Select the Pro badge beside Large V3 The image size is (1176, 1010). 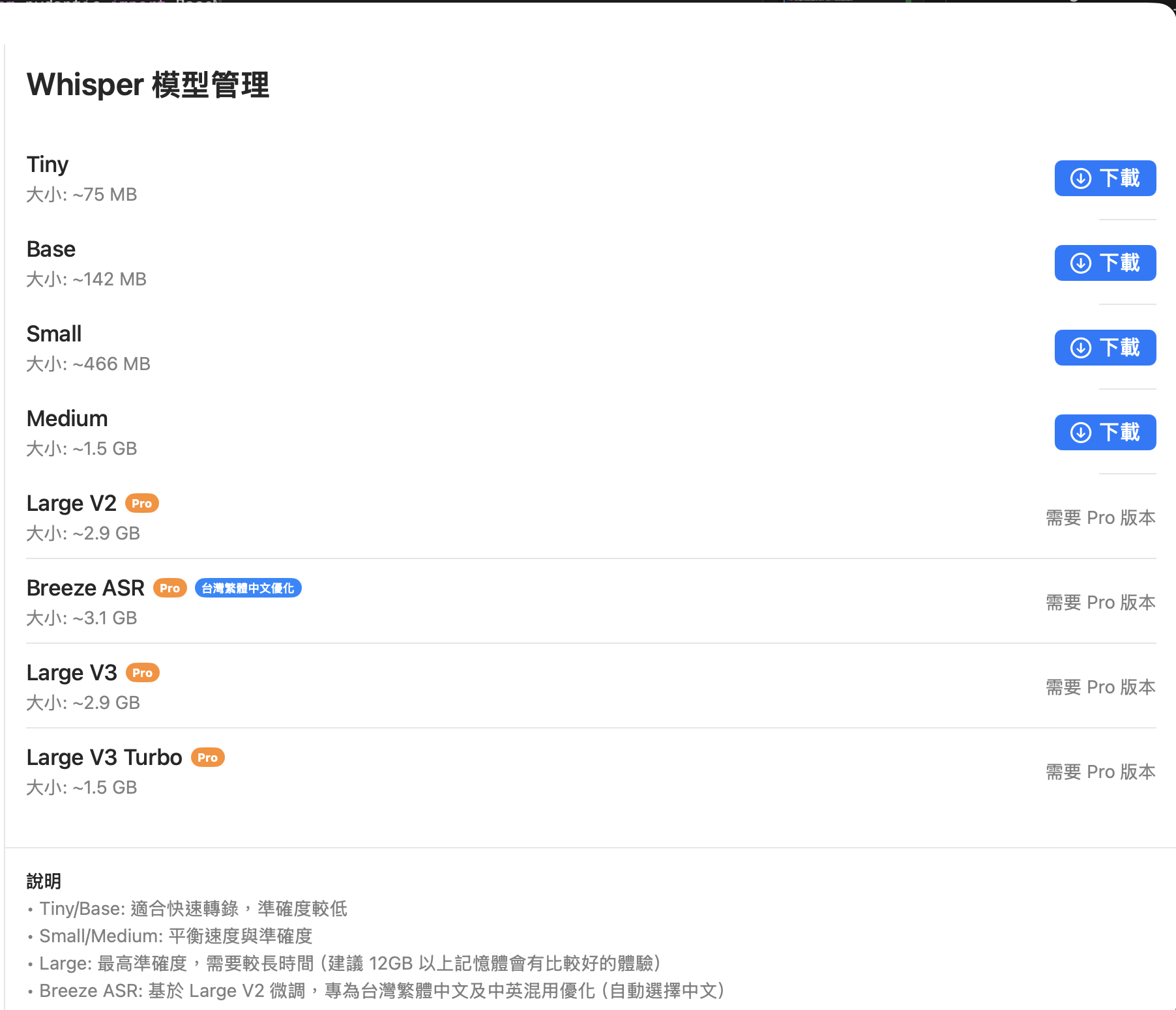[142, 673]
